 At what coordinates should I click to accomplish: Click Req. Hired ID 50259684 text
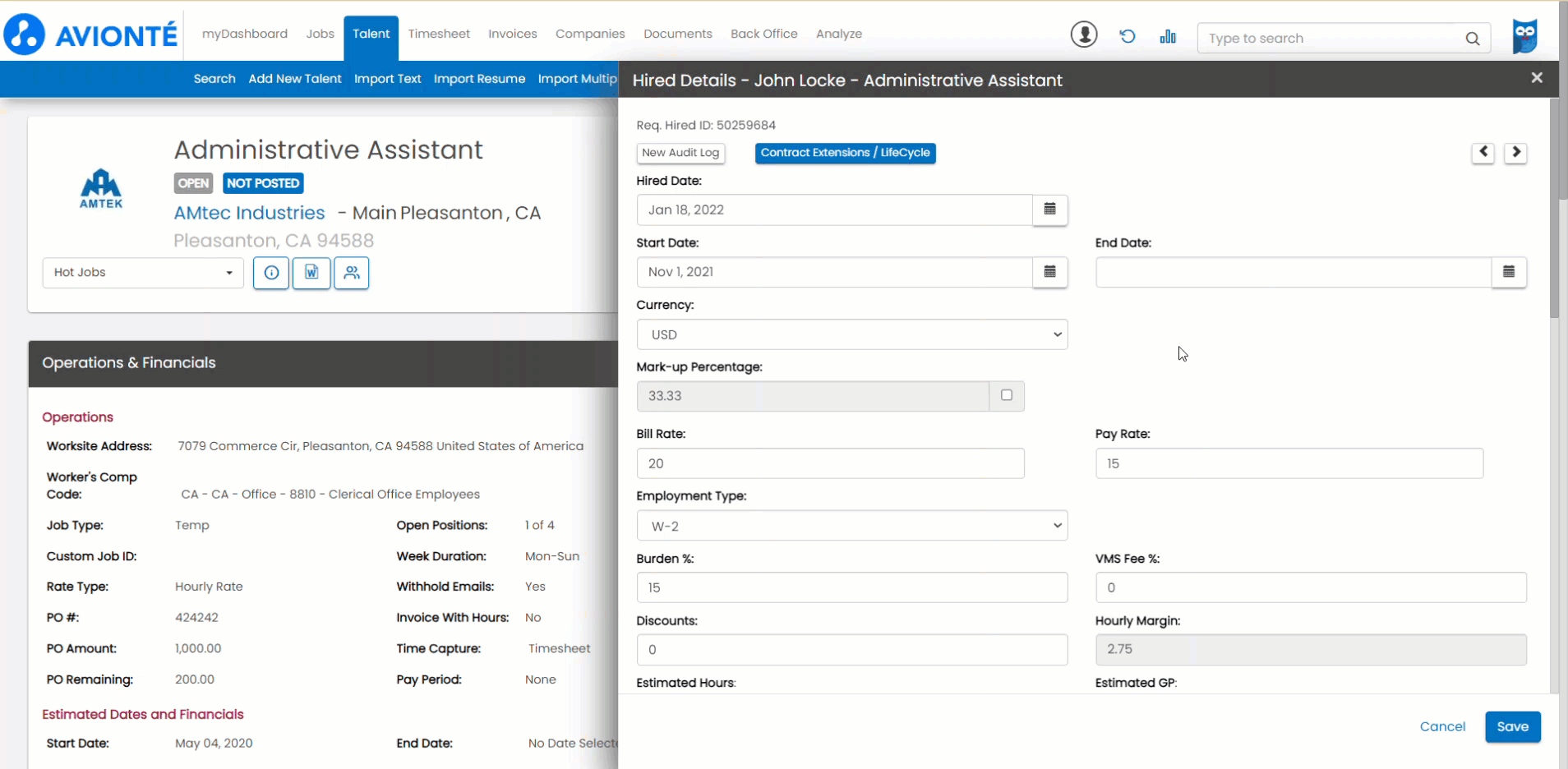pos(706,126)
